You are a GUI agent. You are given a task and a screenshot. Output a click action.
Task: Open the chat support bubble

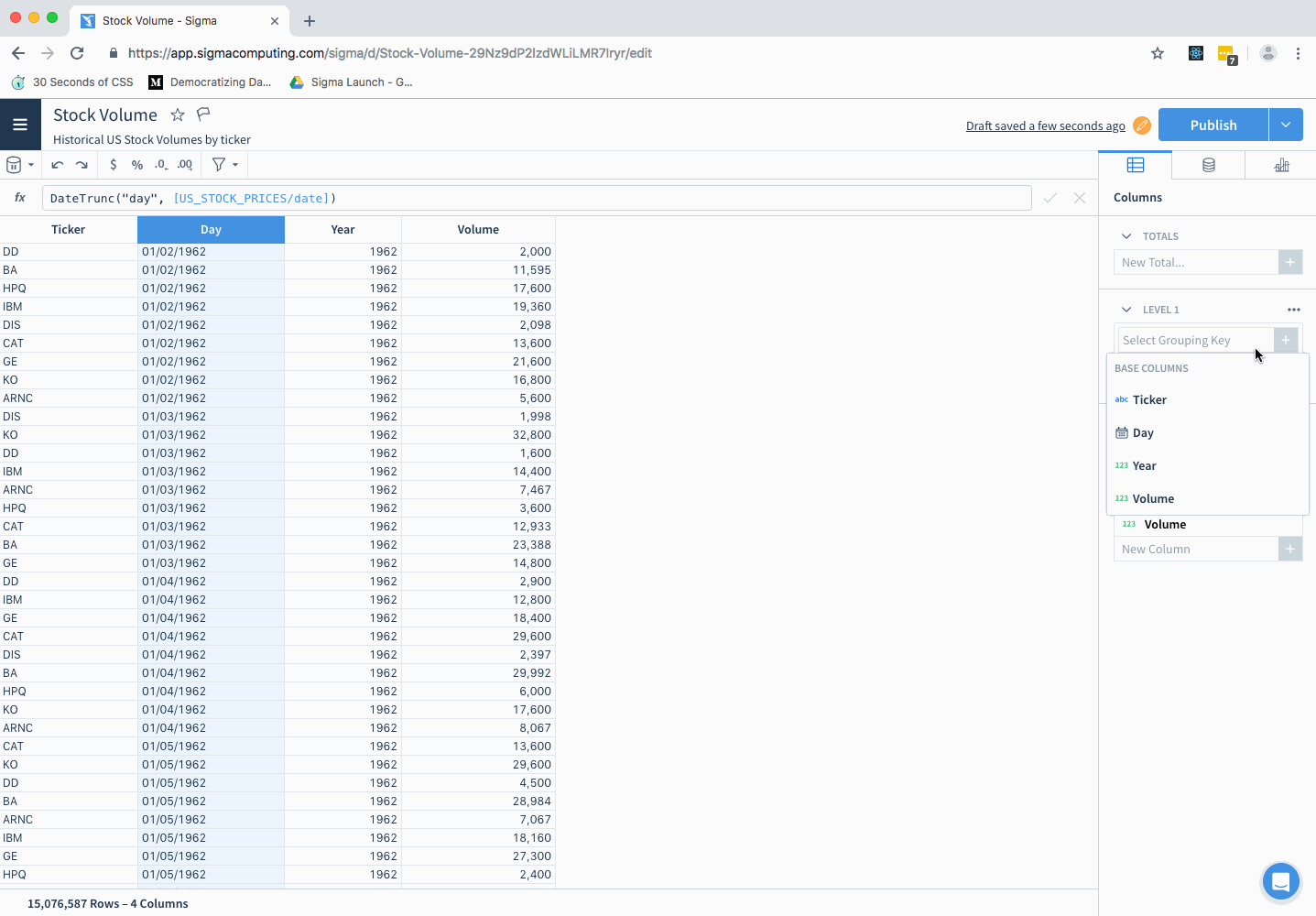pyautogui.click(x=1280, y=882)
